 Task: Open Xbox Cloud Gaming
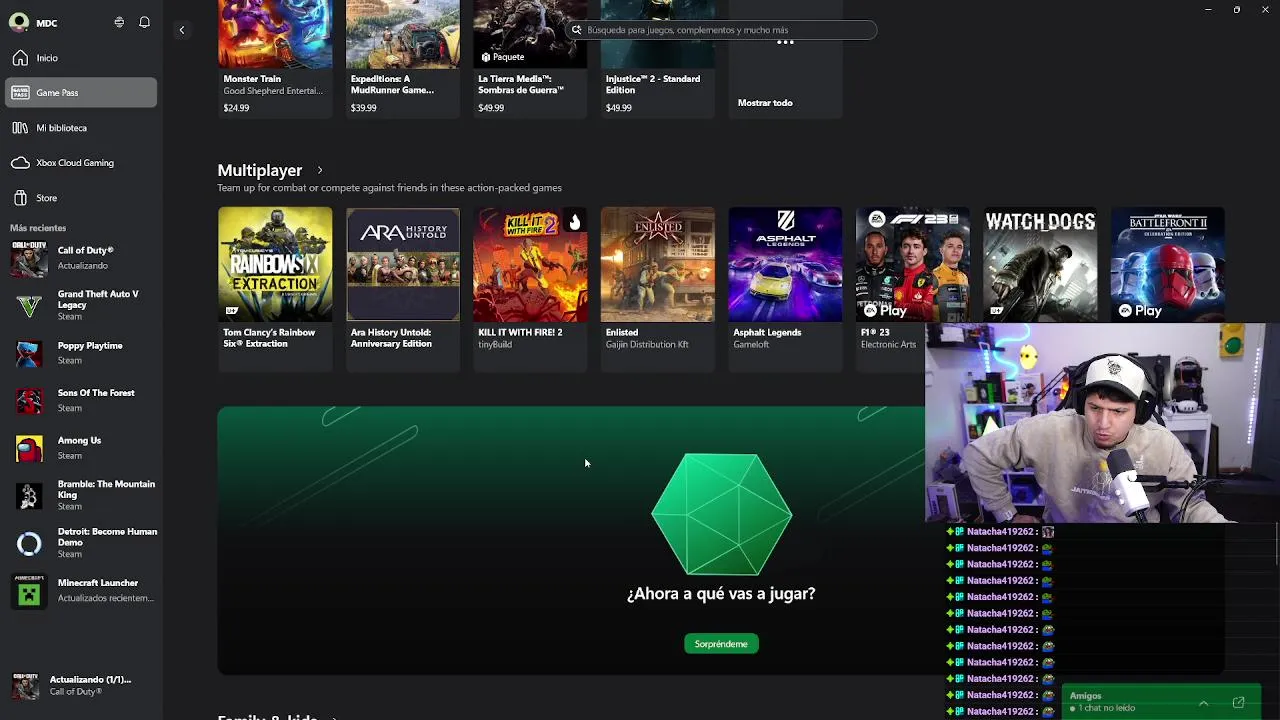[x=81, y=163]
